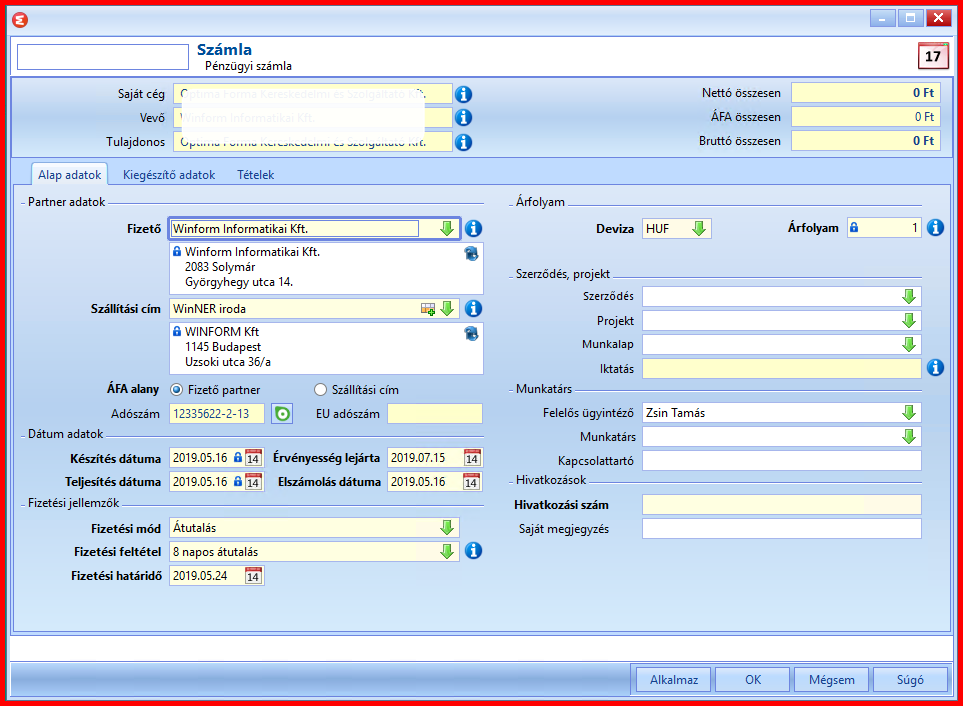The width and height of the screenshot is (963, 706).
Task: Open info icon beside Fizető field
Action: point(473,228)
